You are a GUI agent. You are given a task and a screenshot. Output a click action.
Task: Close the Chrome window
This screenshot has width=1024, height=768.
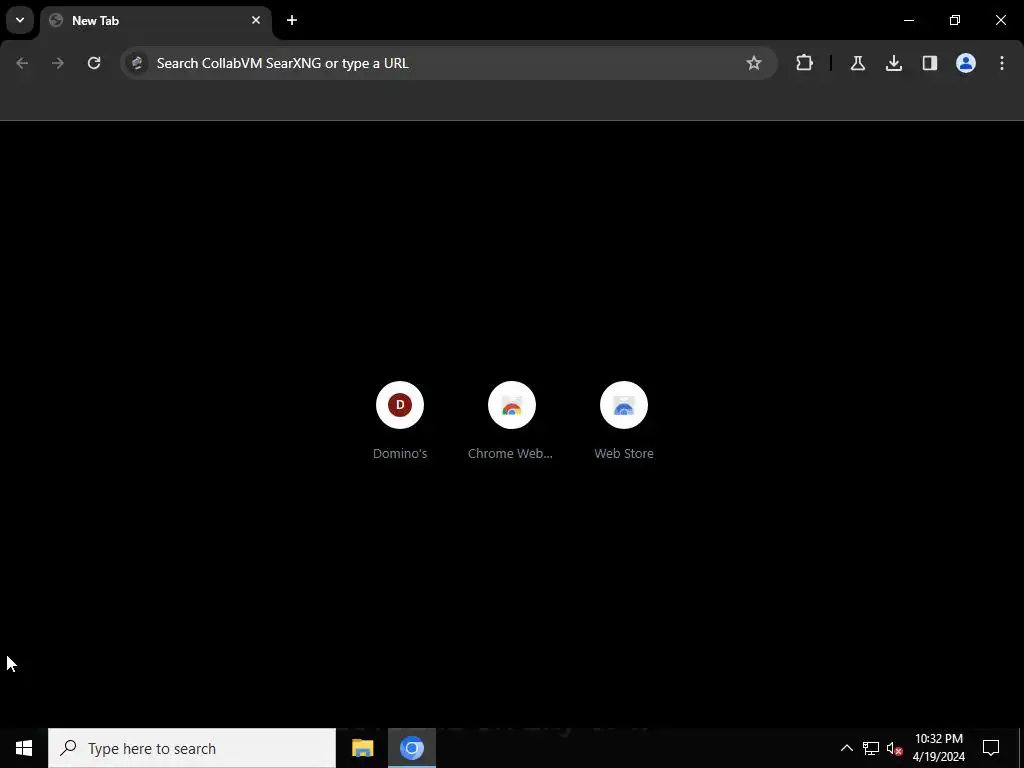(x=1000, y=20)
